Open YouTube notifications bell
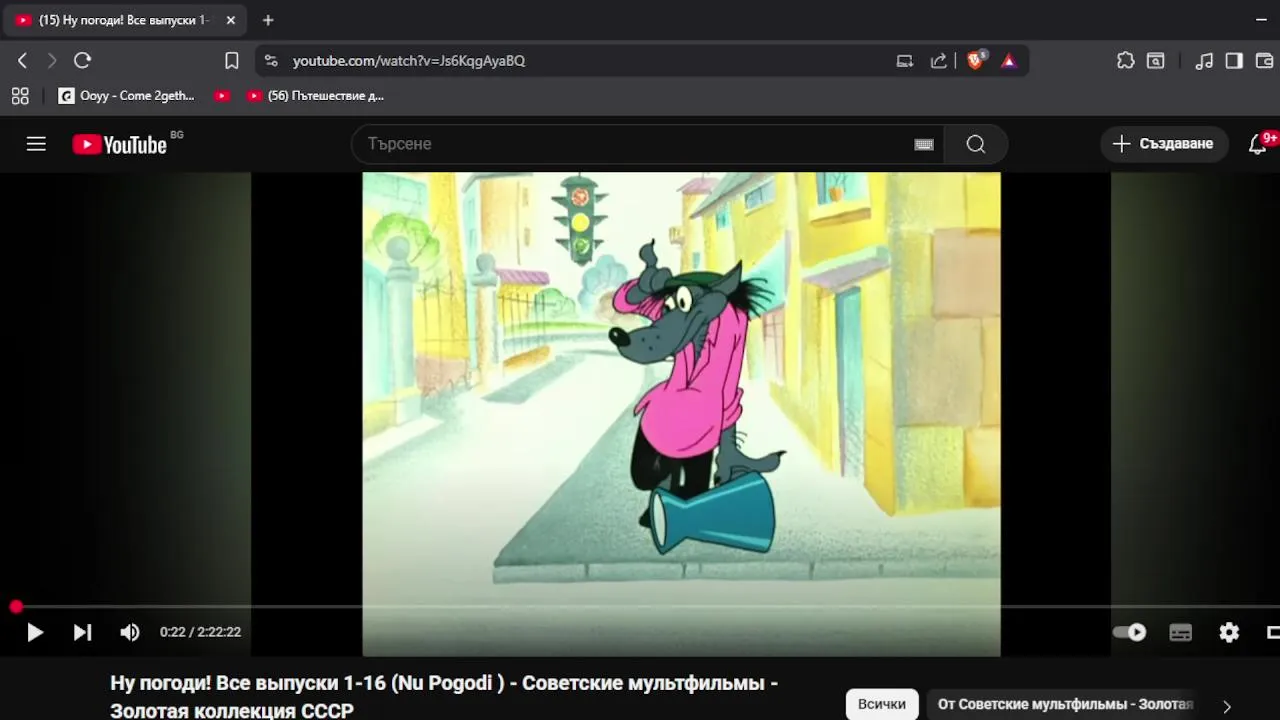This screenshot has width=1280, height=720. point(1258,144)
